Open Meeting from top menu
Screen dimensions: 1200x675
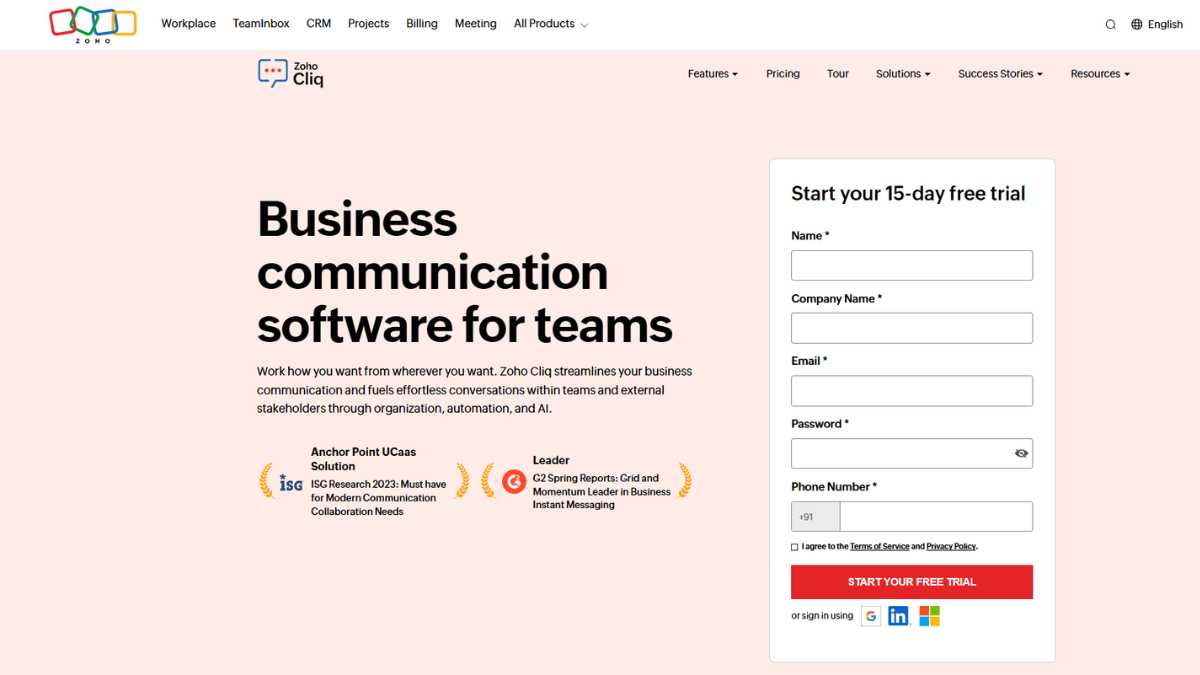coord(476,24)
